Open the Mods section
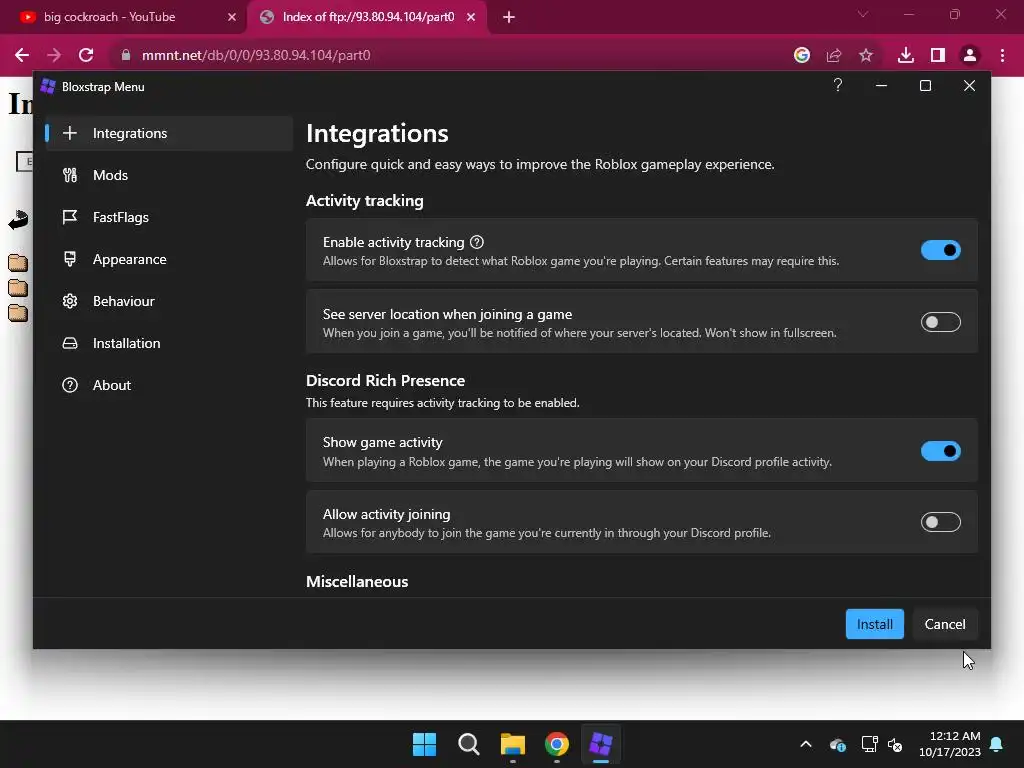The height and width of the screenshot is (768, 1024). 168,175
